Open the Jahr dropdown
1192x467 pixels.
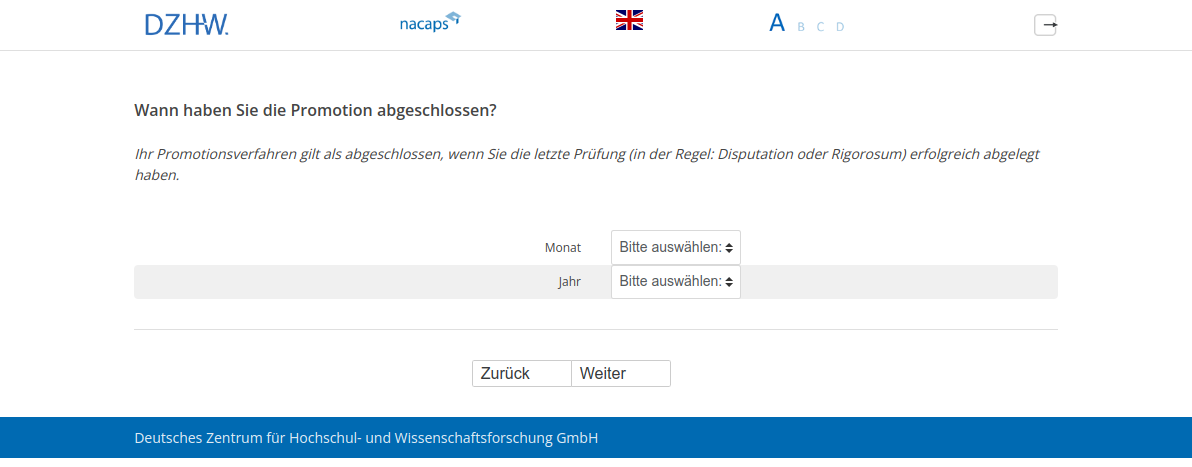[x=675, y=282]
